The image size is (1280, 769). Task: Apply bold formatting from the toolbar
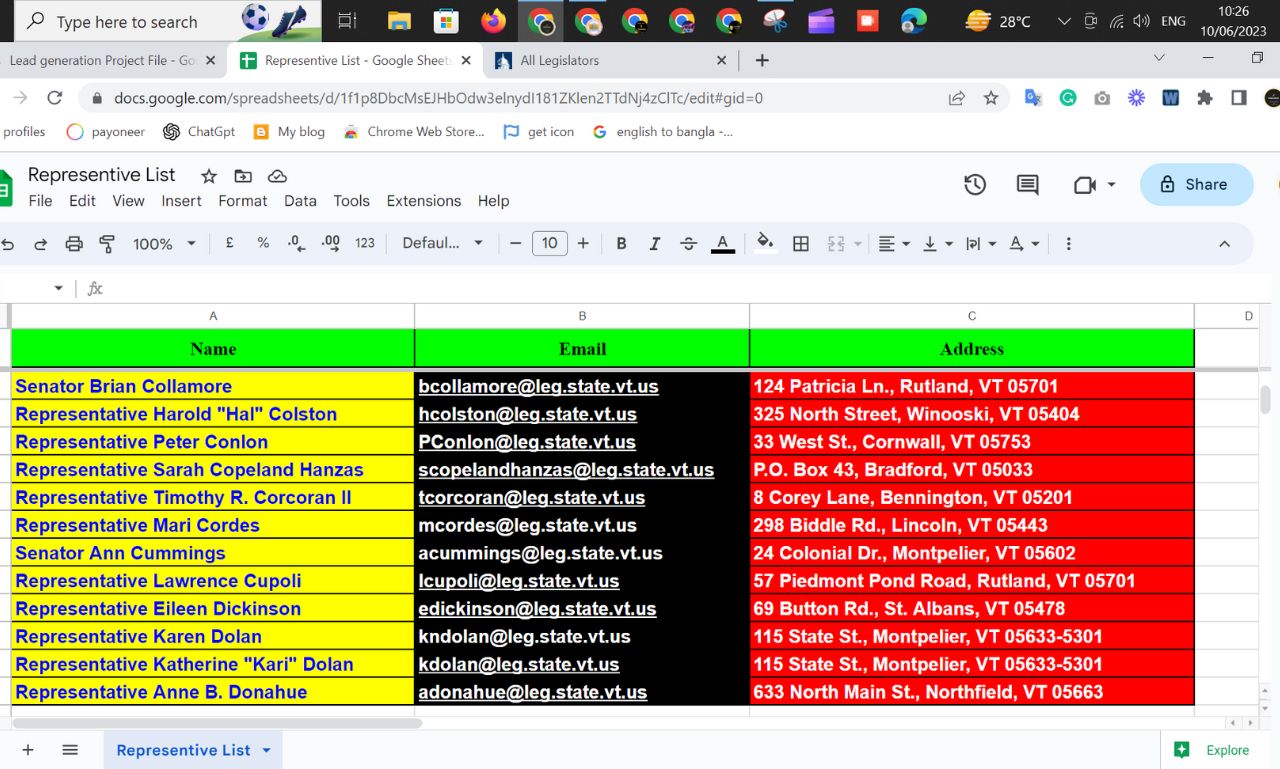[x=621, y=243]
